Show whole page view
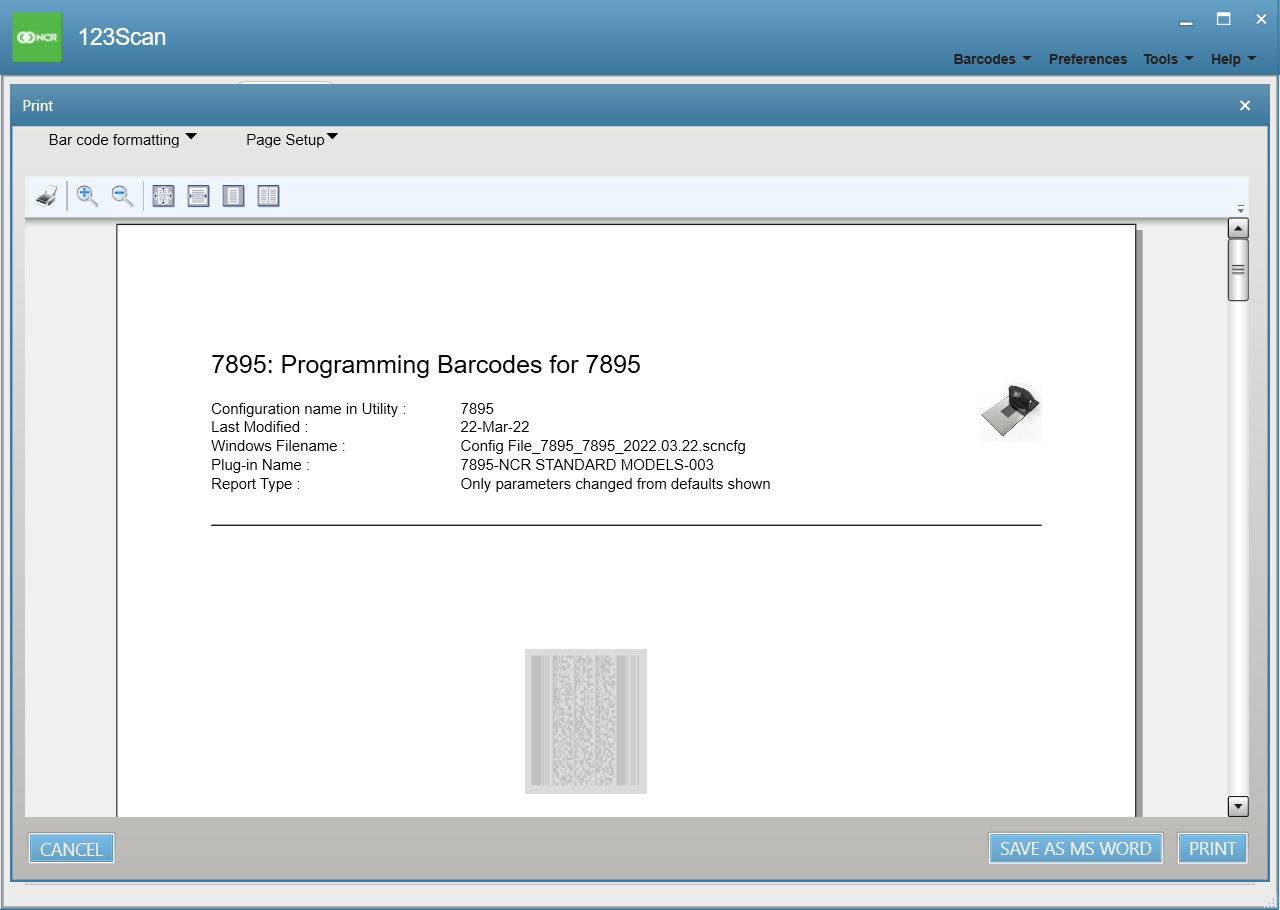 (x=233, y=196)
